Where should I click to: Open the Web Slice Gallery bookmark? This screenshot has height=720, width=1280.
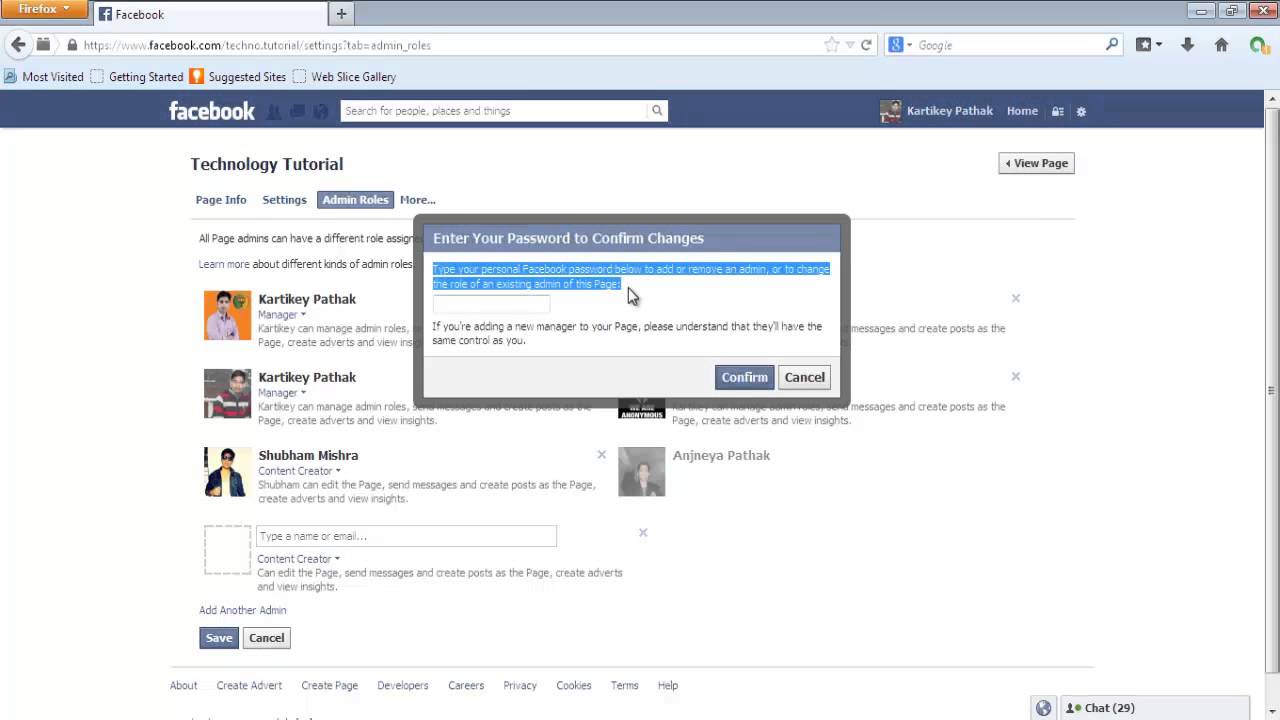pyautogui.click(x=344, y=77)
